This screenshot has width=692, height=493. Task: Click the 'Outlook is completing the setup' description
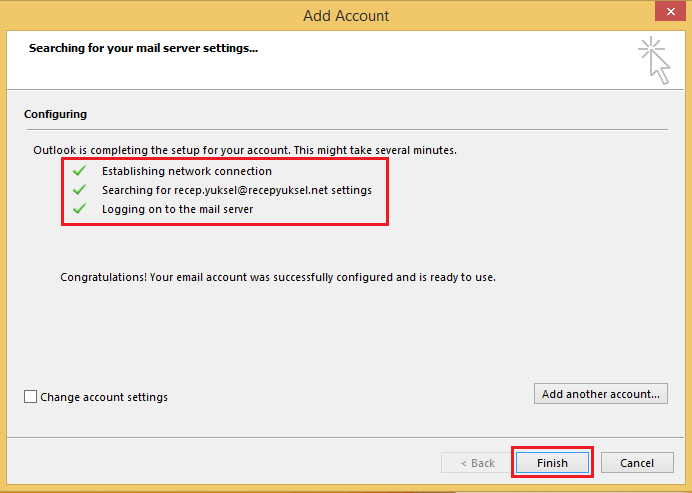point(245,150)
